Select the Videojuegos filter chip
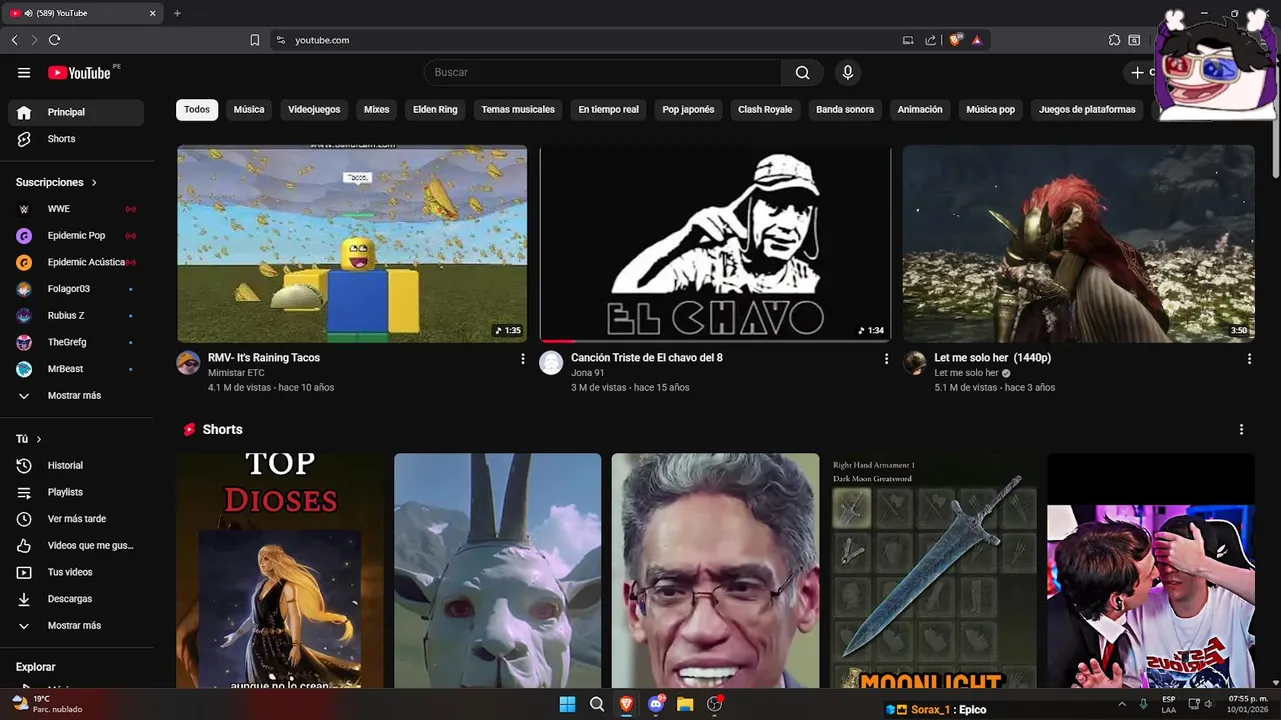 (x=314, y=110)
